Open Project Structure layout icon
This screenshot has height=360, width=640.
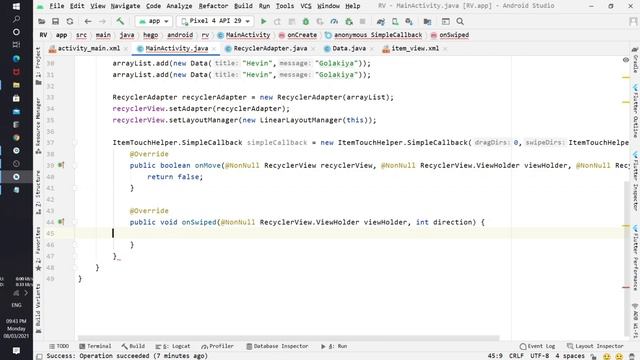coord(446,21)
